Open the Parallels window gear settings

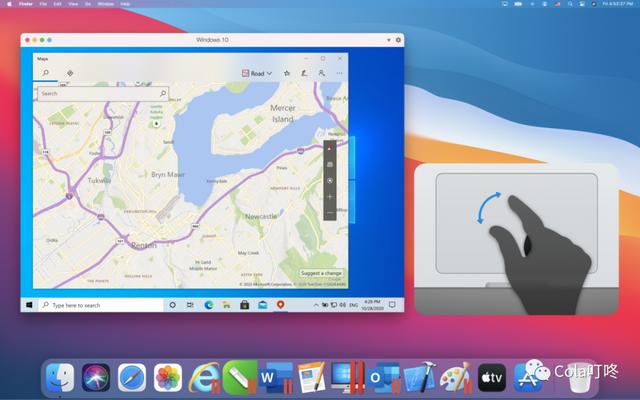coord(398,40)
